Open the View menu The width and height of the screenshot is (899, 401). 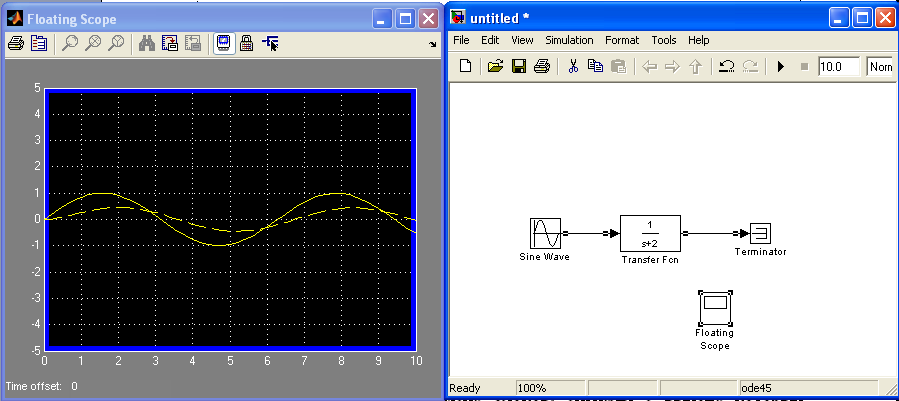[x=522, y=40]
